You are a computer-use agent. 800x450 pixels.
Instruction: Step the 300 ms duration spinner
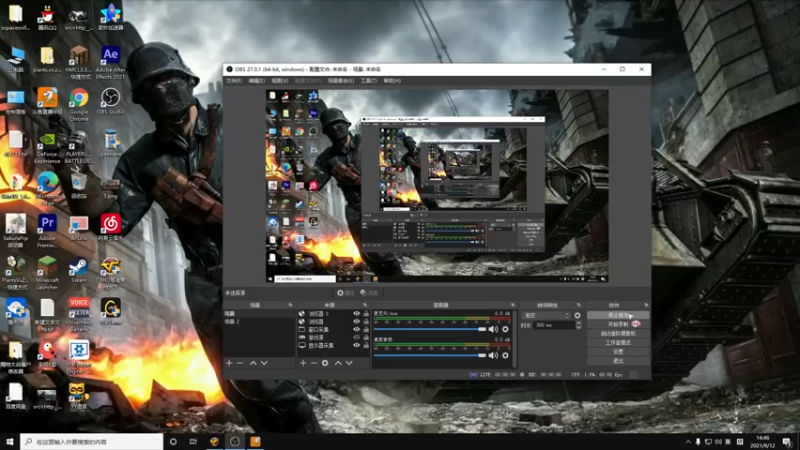tap(579, 325)
